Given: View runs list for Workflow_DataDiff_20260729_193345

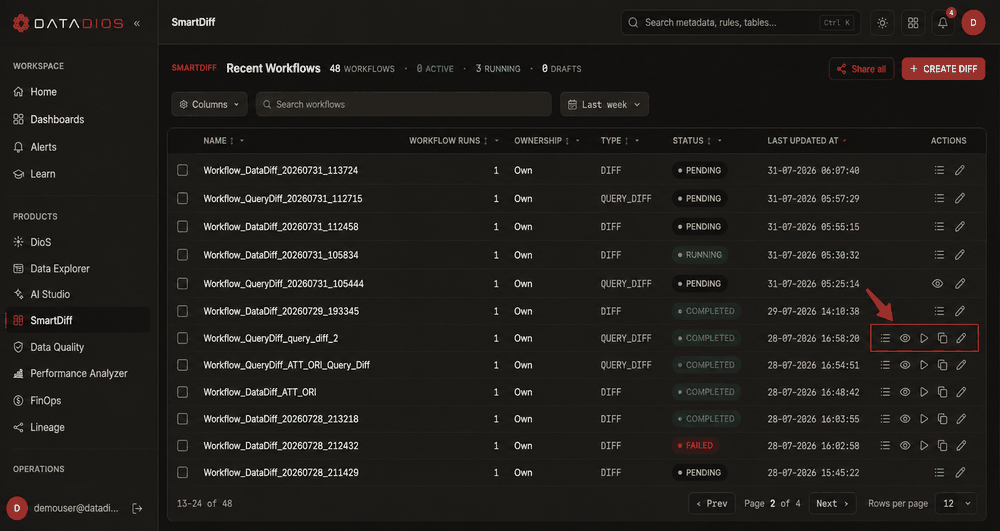Looking at the screenshot, I should pyautogui.click(x=939, y=311).
